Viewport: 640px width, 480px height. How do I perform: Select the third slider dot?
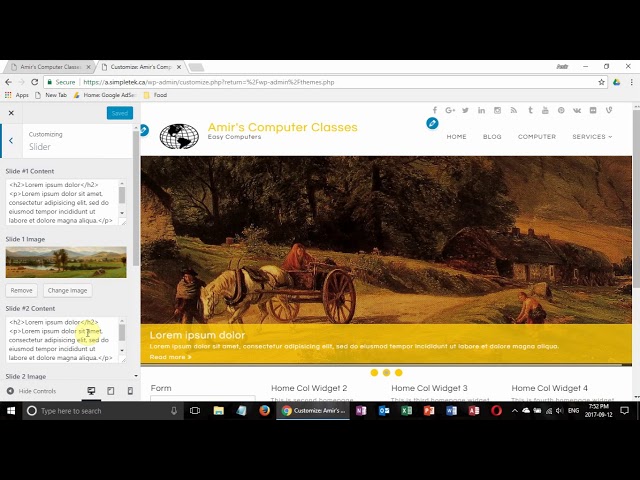coord(399,372)
